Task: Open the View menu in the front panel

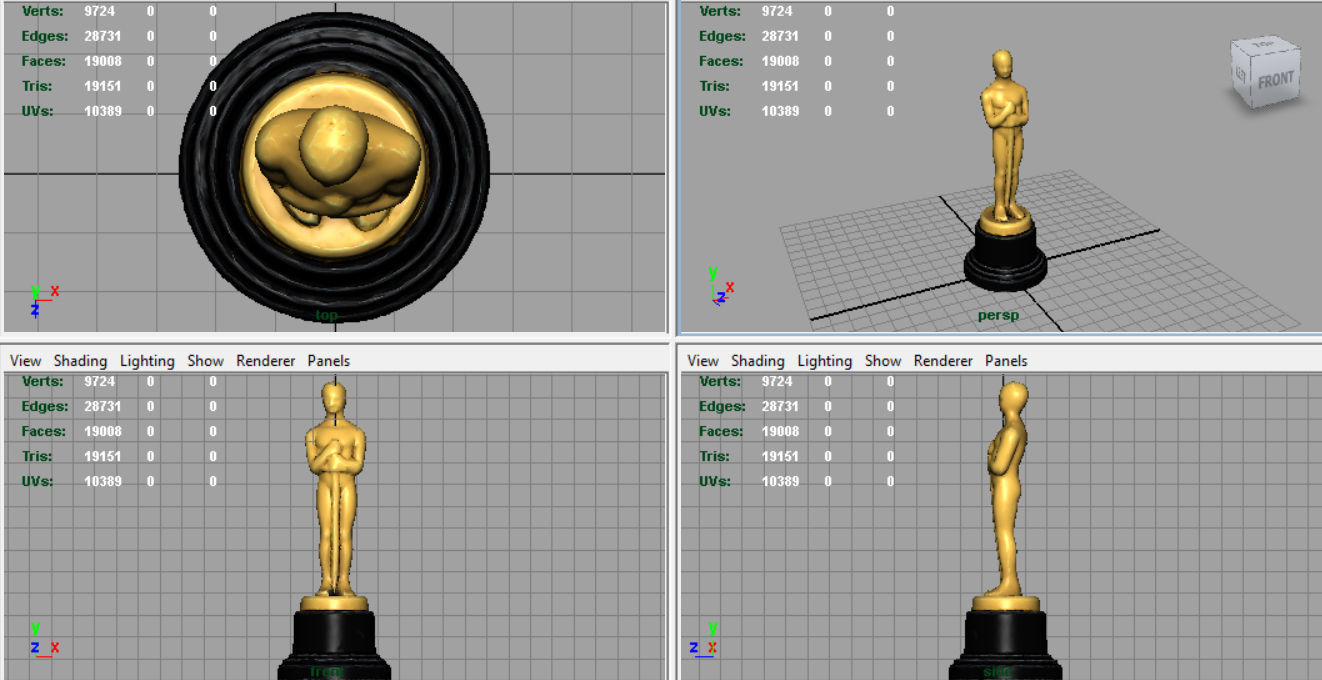Action: 25,361
